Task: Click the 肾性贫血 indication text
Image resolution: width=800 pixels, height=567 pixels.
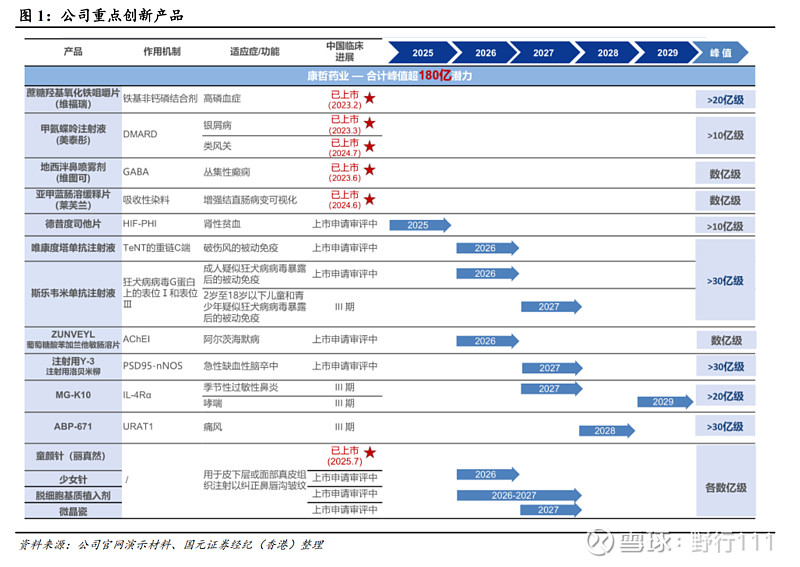Action: point(222,224)
